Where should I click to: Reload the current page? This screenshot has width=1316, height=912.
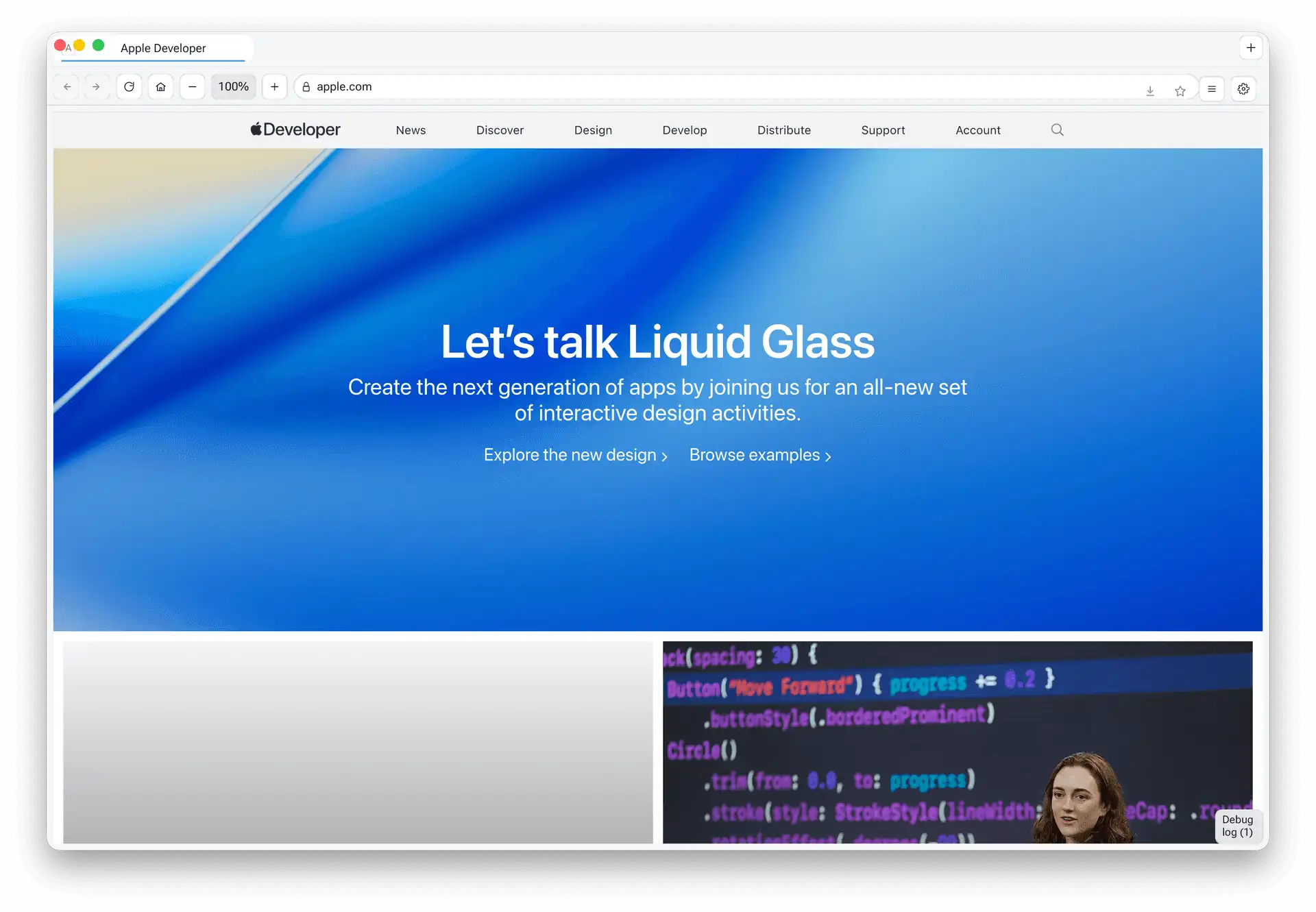coord(129,87)
